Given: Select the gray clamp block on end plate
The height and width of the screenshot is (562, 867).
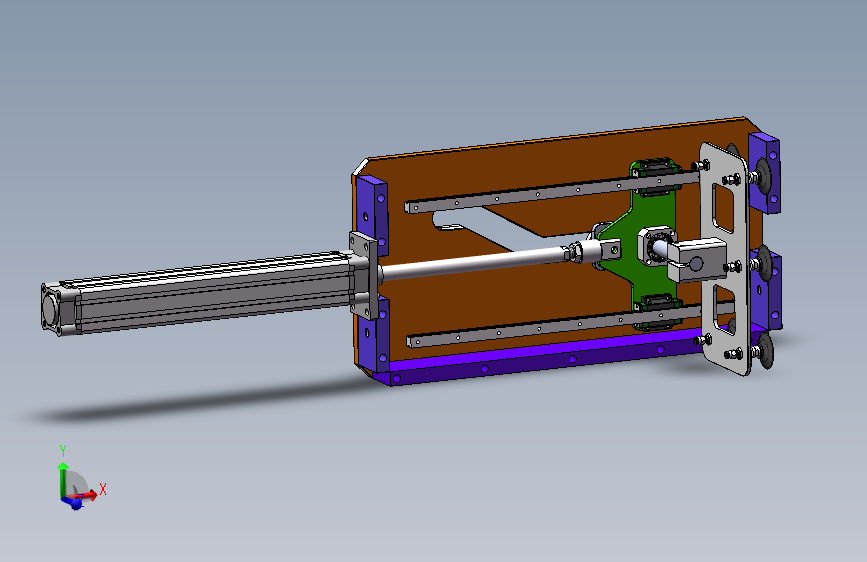Looking at the screenshot, I should click(696, 259).
